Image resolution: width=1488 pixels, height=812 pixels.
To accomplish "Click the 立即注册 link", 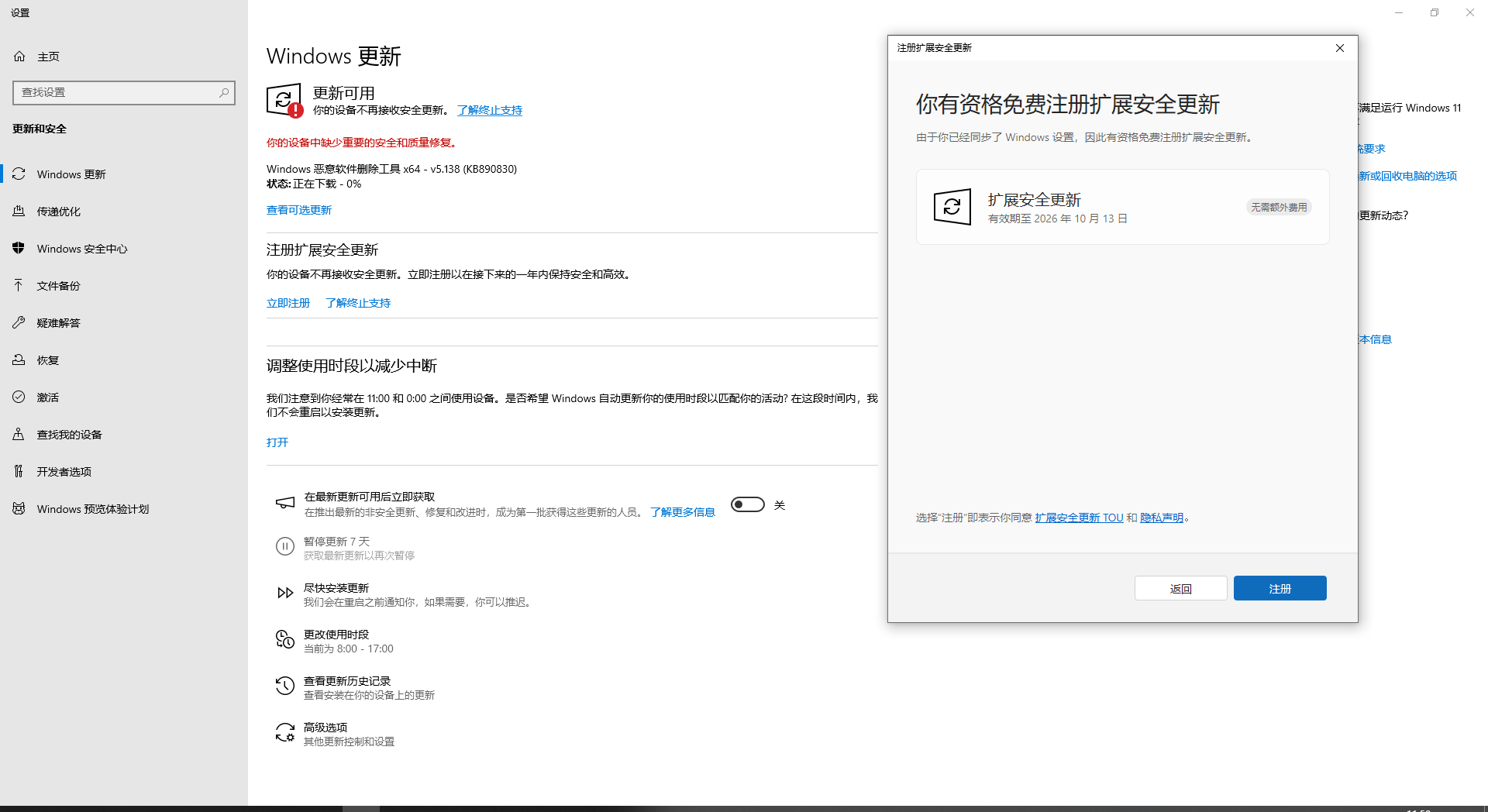I will point(288,303).
